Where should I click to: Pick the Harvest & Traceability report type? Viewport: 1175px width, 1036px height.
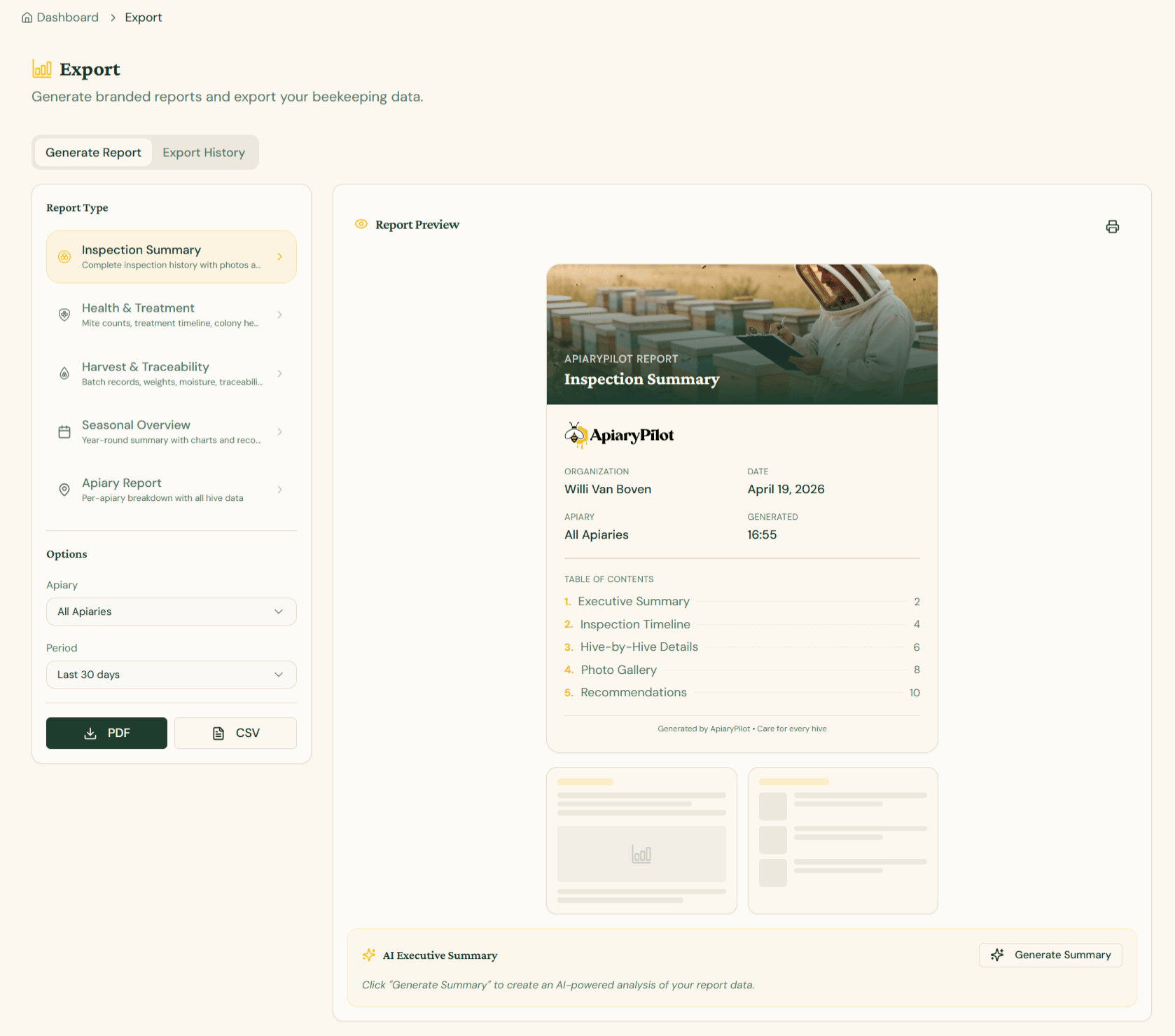tap(172, 373)
